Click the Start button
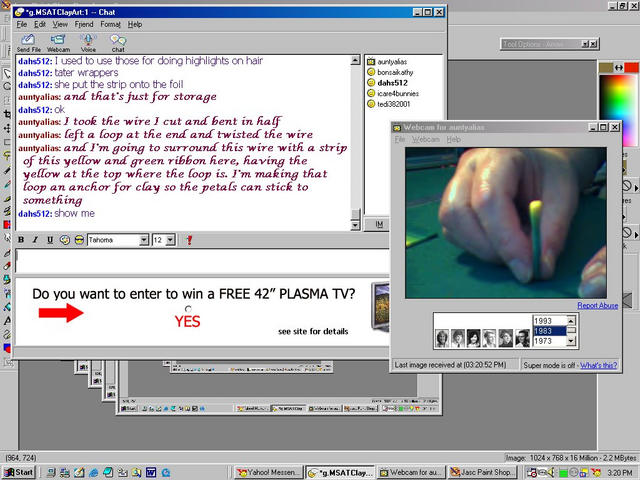This screenshot has height=480, width=640. [x=19, y=472]
